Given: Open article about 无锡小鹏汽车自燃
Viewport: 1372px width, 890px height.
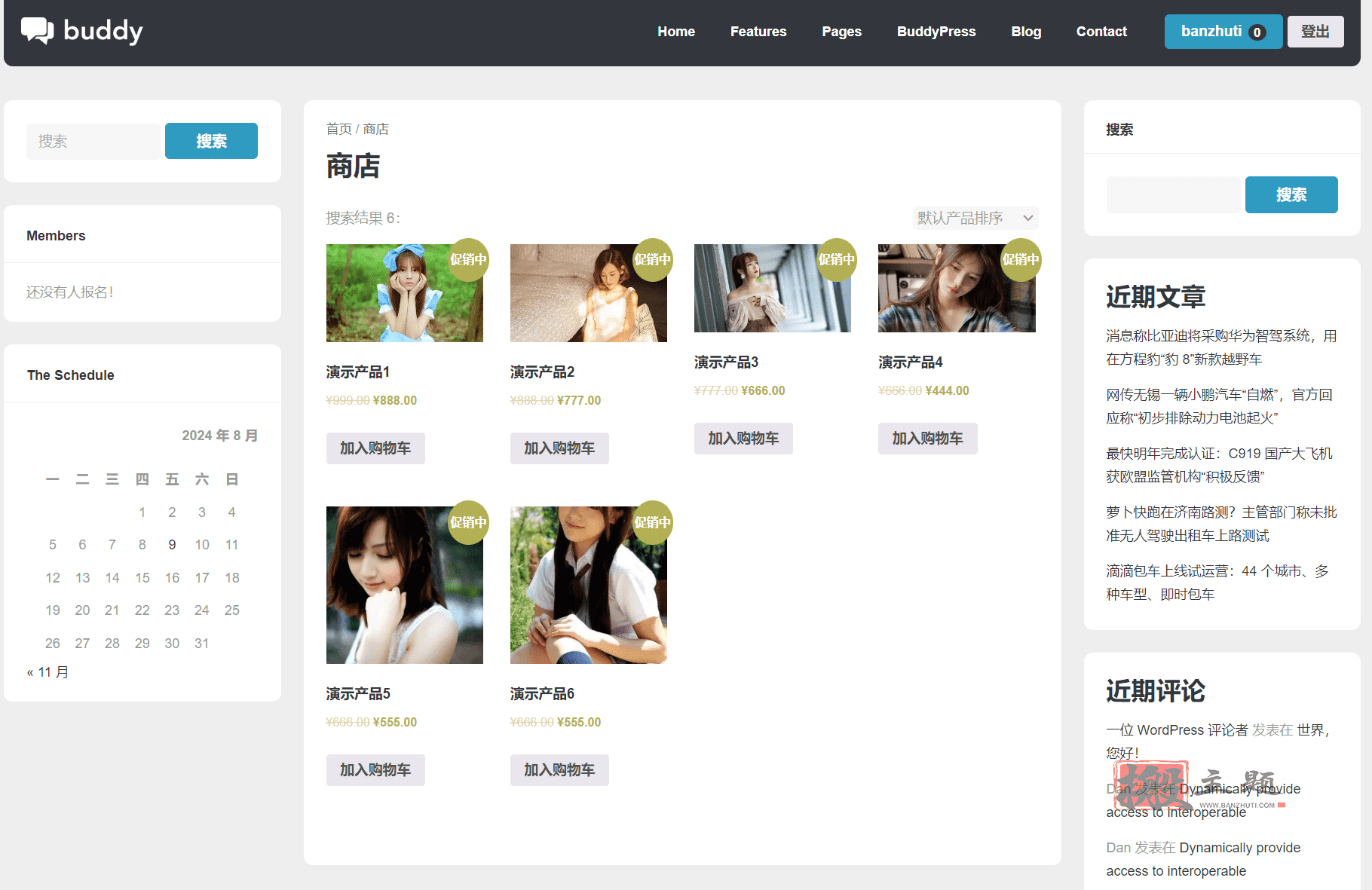Looking at the screenshot, I should pos(1219,406).
